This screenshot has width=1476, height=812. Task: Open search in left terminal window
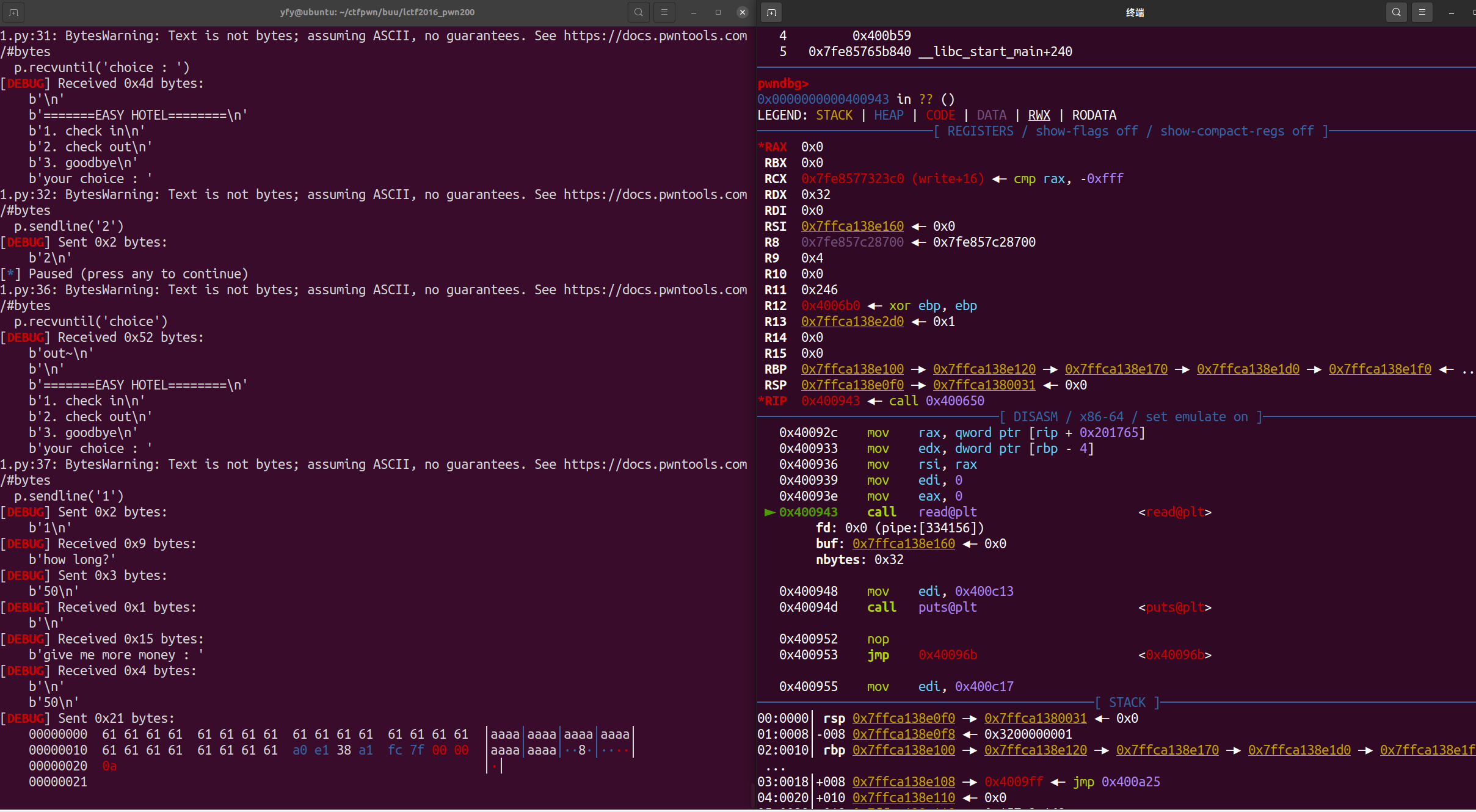coord(638,12)
